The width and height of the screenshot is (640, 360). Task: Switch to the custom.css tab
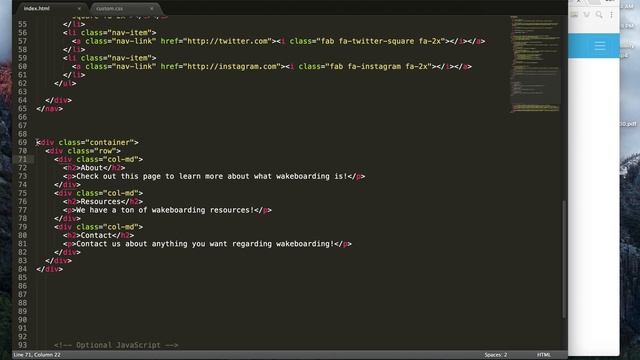pos(109,8)
